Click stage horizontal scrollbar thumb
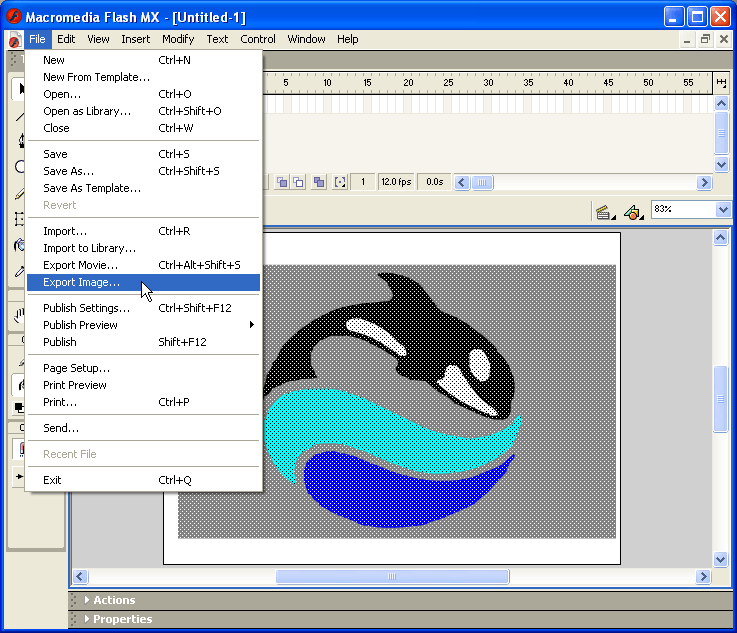The width and height of the screenshot is (737, 633). pyautogui.click(x=392, y=576)
